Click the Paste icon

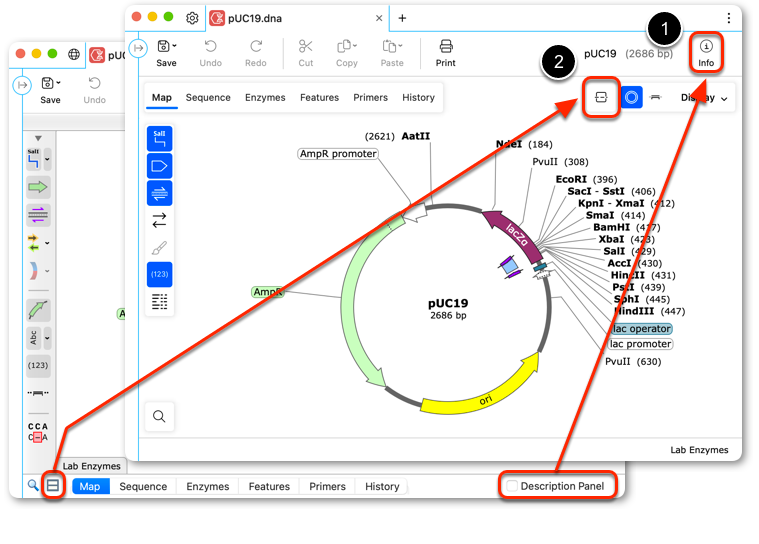point(389,46)
